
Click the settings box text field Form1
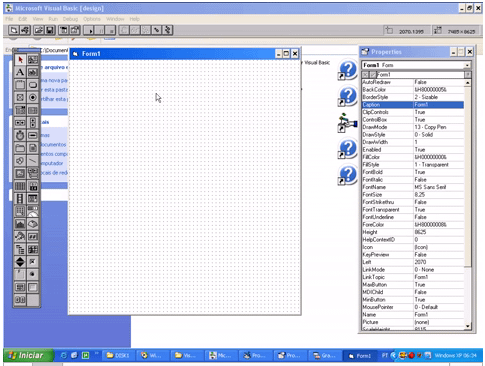[x=420, y=75]
